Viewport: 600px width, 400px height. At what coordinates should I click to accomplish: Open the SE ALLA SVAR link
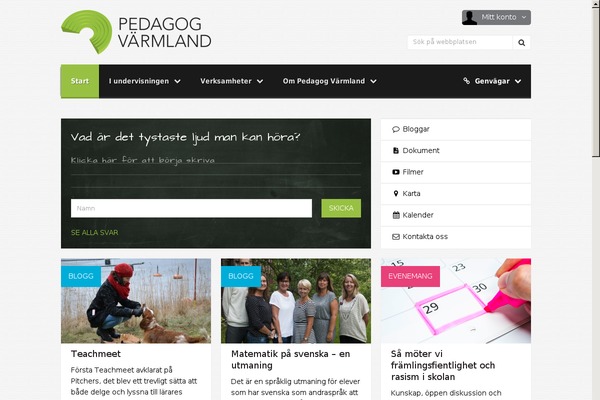coord(95,233)
